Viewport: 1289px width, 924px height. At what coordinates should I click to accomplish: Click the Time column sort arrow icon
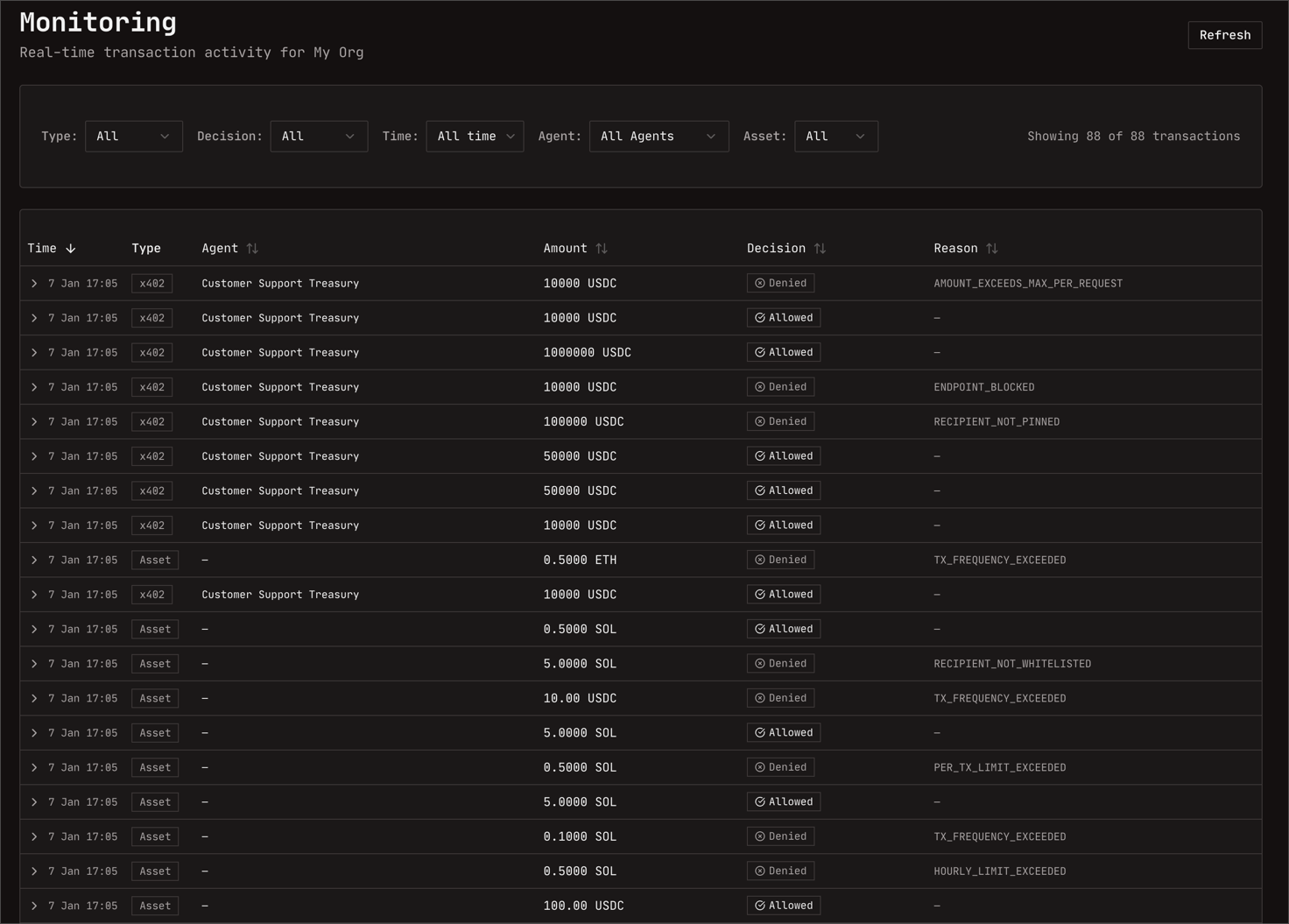[71, 249]
